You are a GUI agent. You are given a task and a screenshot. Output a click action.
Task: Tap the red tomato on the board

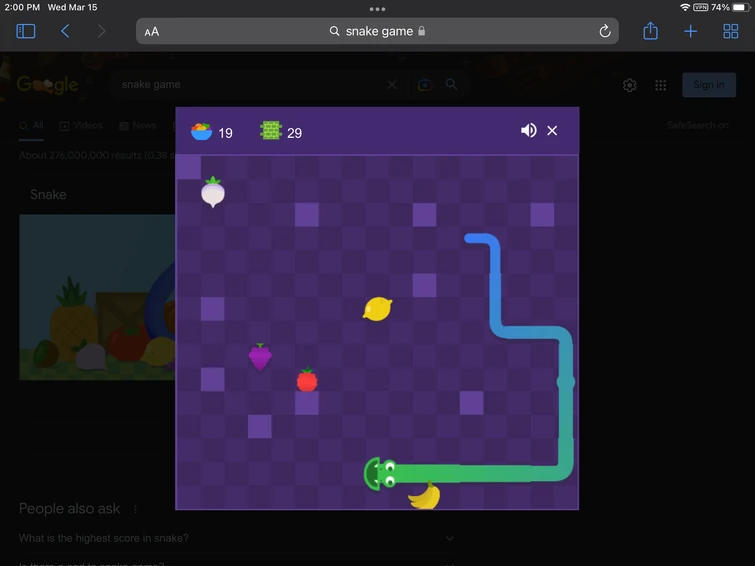click(x=307, y=380)
